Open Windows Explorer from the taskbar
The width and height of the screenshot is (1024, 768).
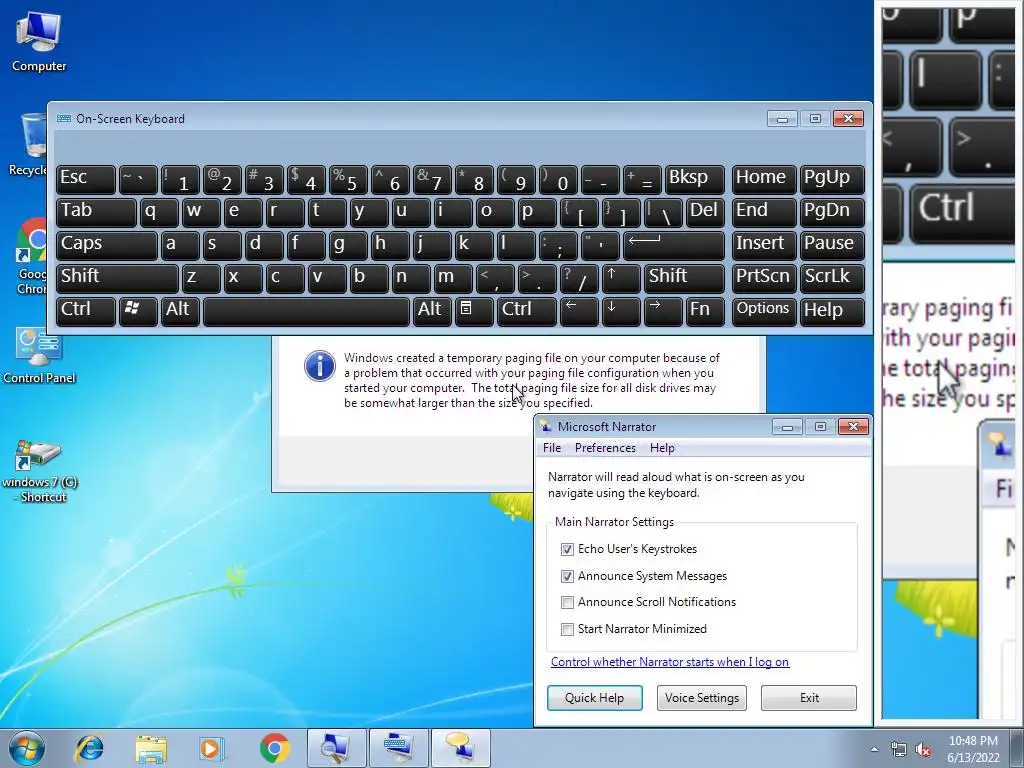[151, 748]
